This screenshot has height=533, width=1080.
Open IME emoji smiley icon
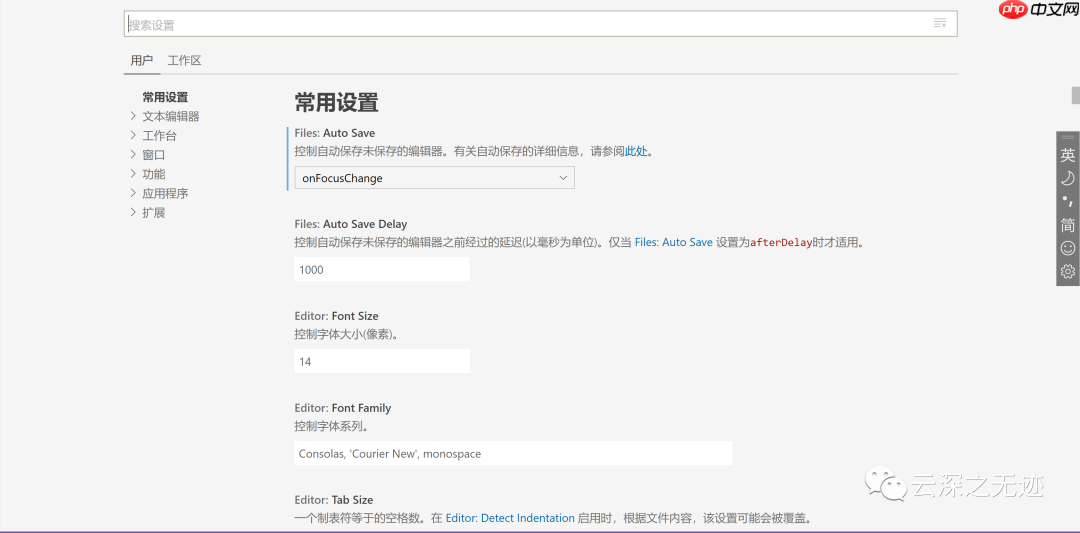click(x=1068, y=248)
